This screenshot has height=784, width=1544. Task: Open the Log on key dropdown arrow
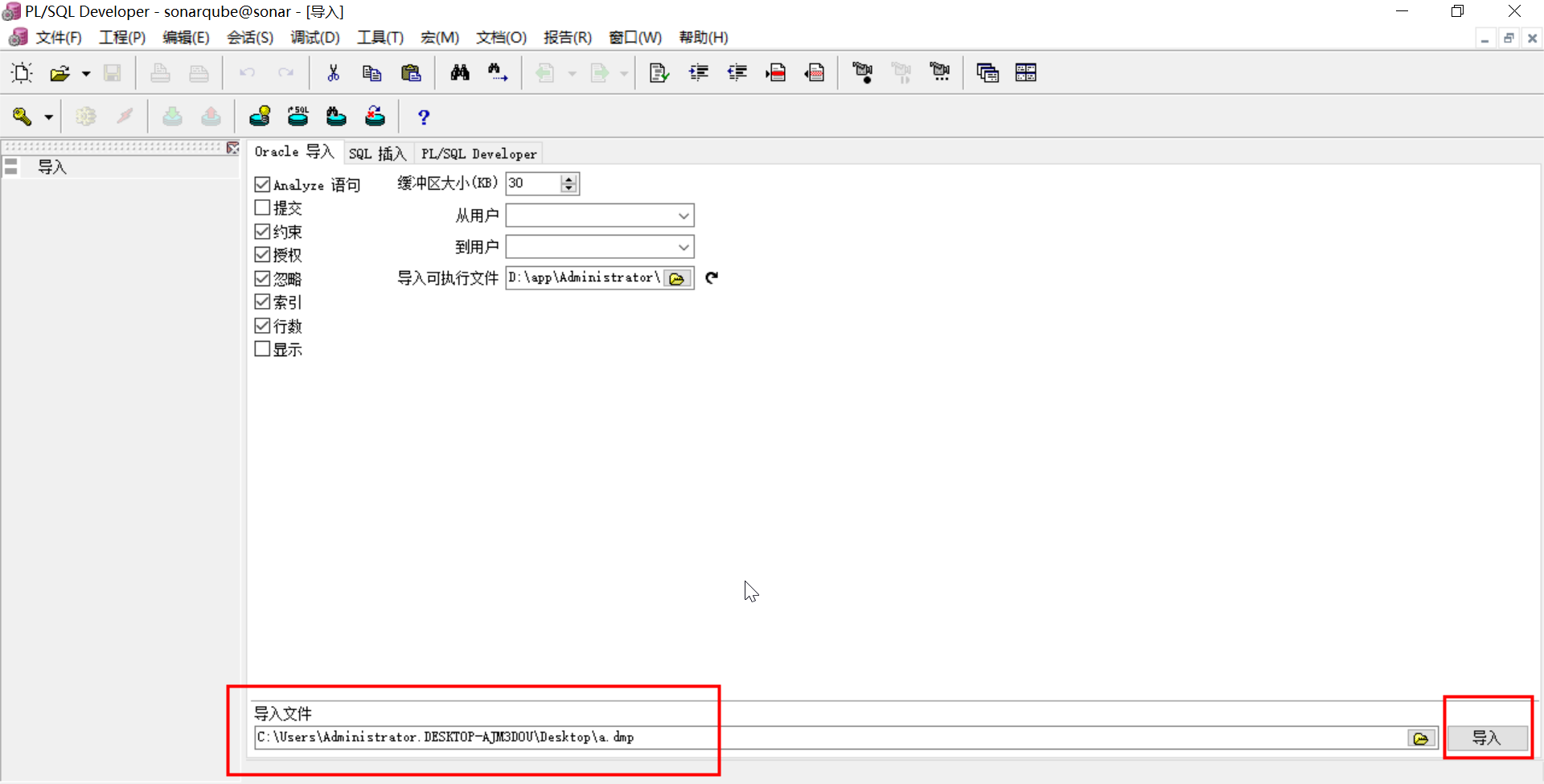click(48, 117)
